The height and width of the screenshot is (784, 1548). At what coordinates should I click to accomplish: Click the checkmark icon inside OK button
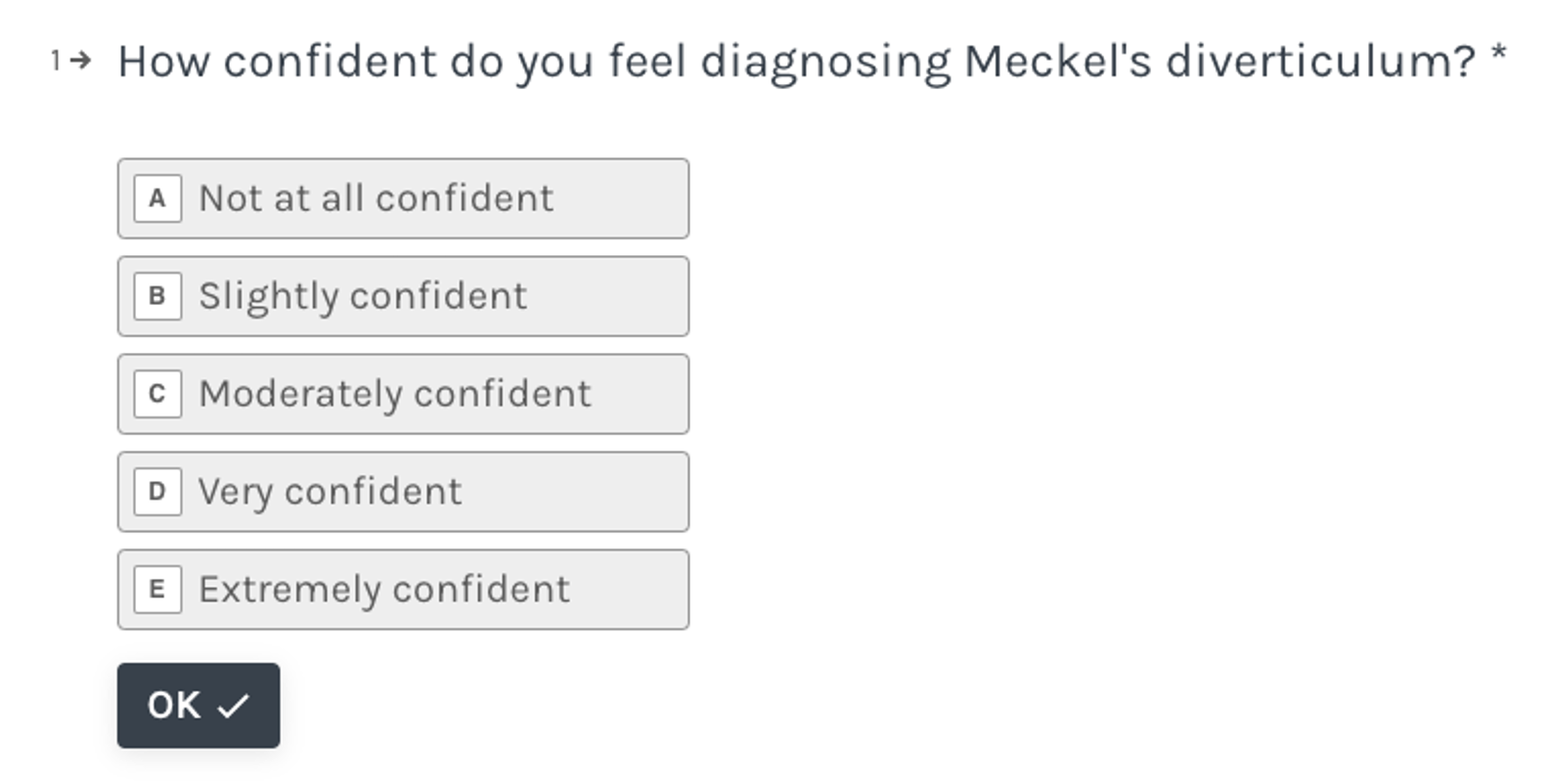tap(233, 706)
